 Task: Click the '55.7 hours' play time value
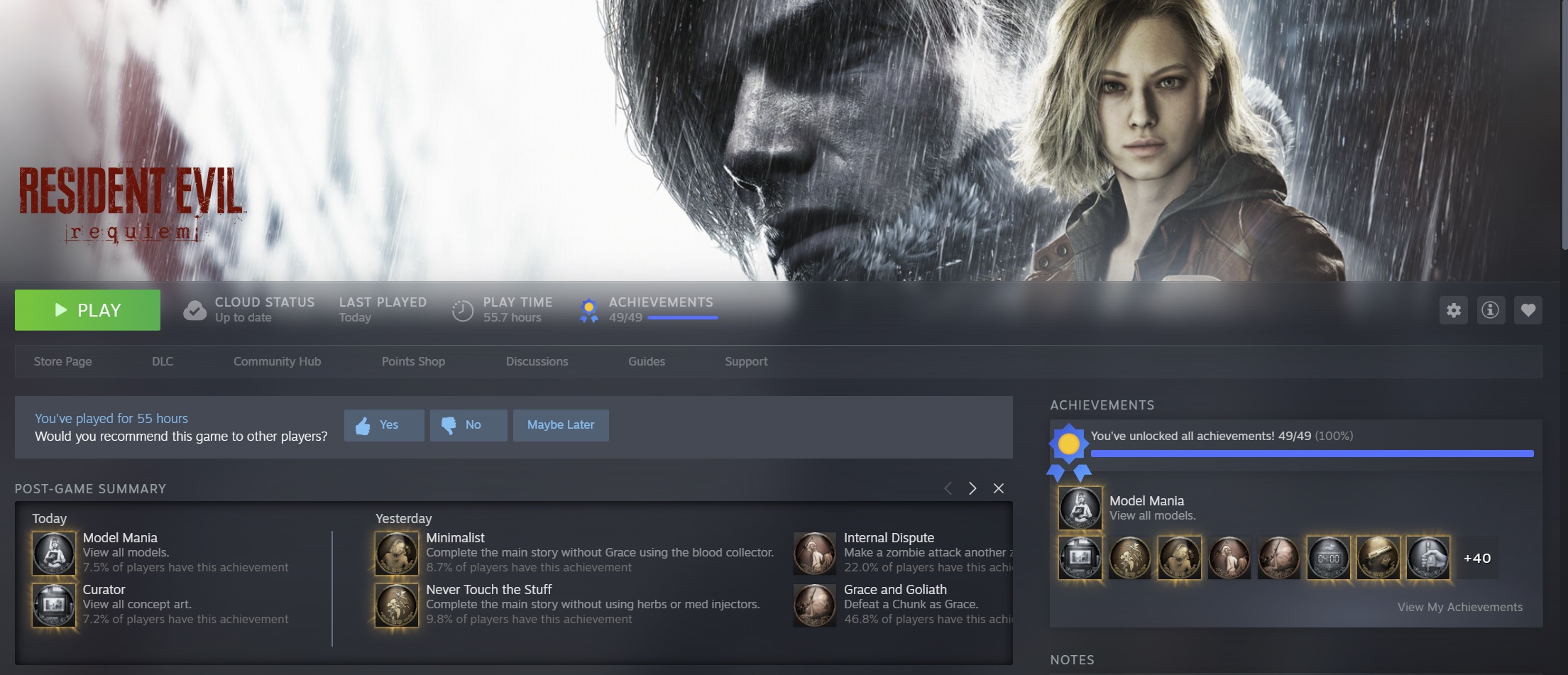tap(512, 318)
